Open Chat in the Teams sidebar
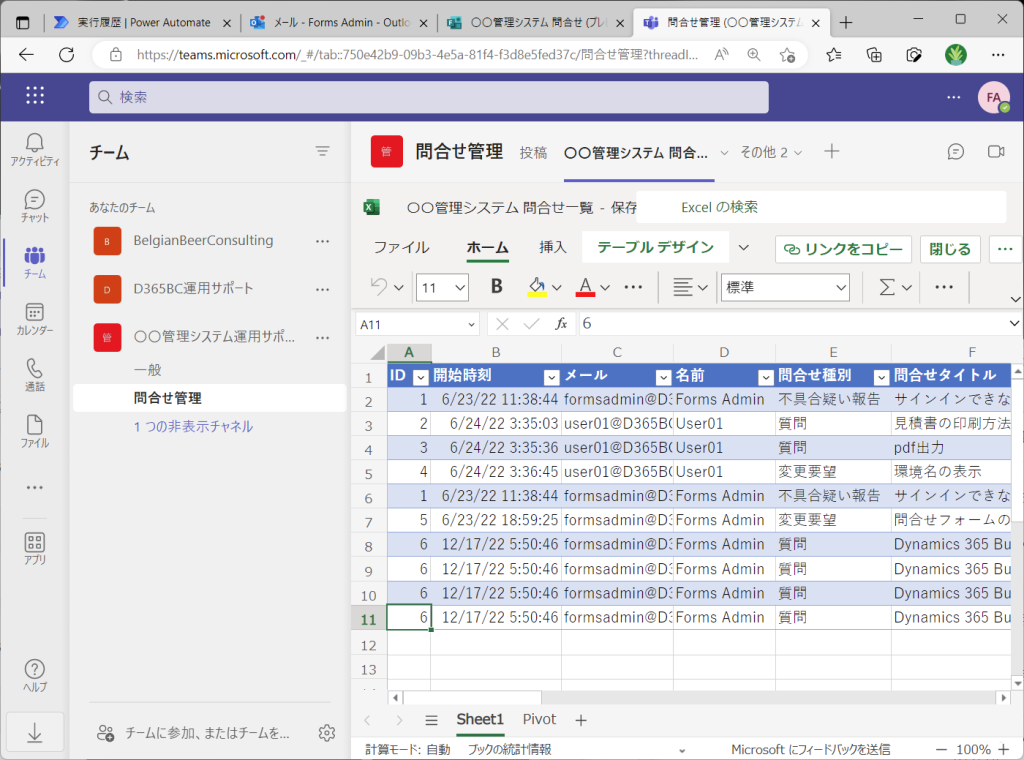 point(35,206)
